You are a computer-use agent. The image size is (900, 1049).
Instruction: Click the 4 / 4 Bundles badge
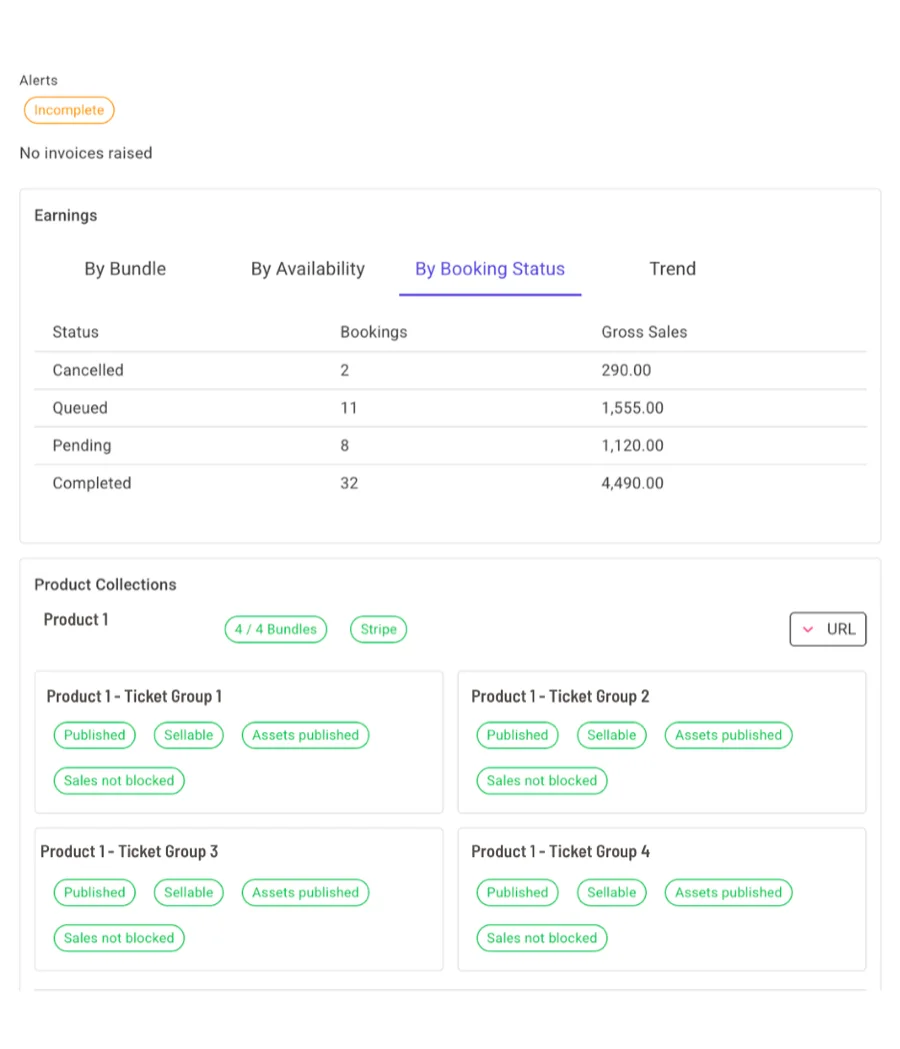click(276, 630)
